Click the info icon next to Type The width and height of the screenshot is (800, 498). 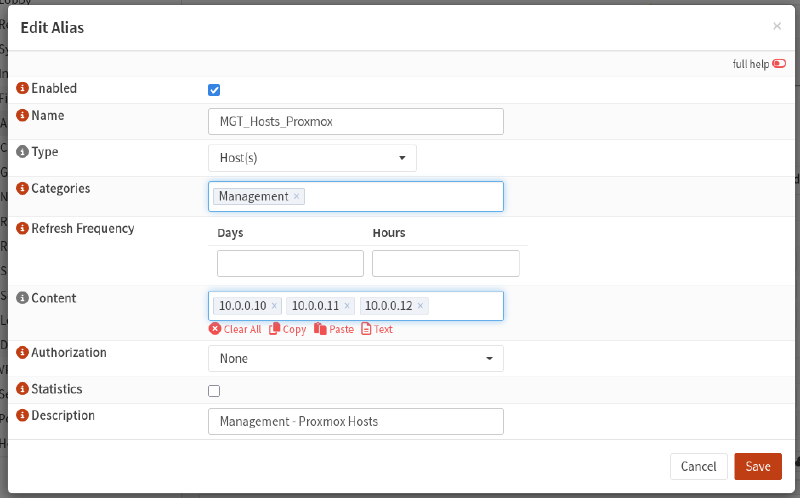(x=22, y=152)
